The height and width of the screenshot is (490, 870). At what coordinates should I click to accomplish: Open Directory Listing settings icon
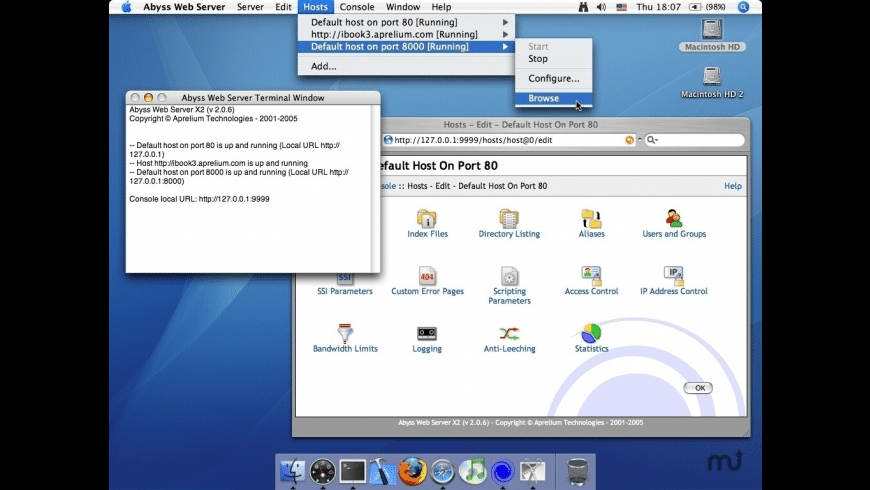(509, 219)
